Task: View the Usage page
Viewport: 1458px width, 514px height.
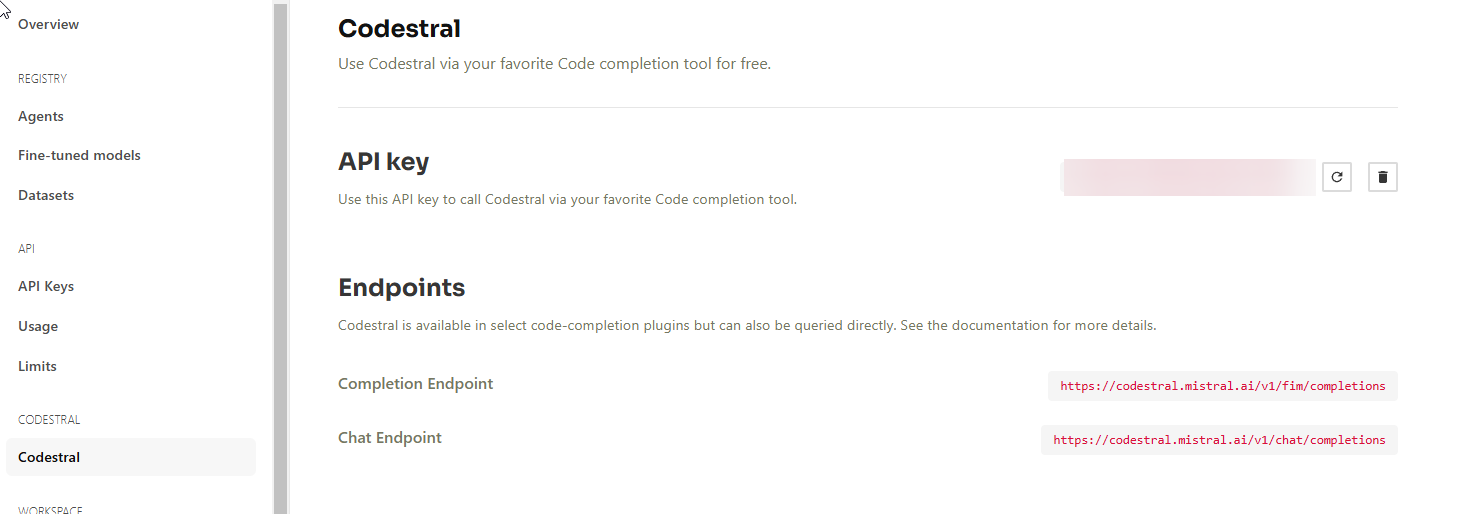Action: (x=38, y=326)
